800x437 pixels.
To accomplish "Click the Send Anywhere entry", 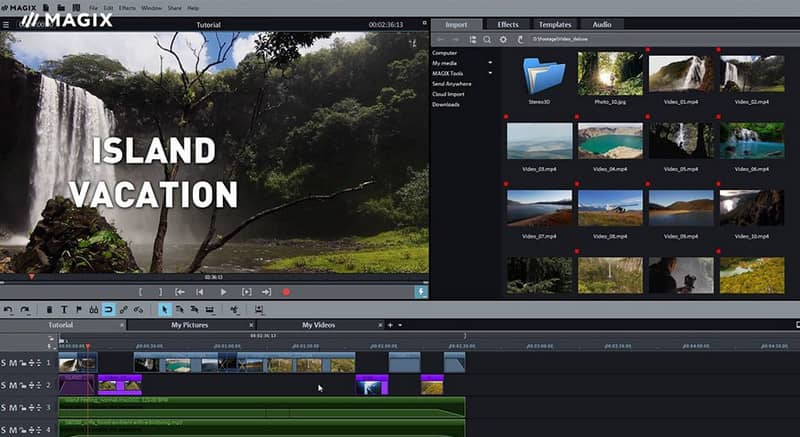I will [452, 84].
